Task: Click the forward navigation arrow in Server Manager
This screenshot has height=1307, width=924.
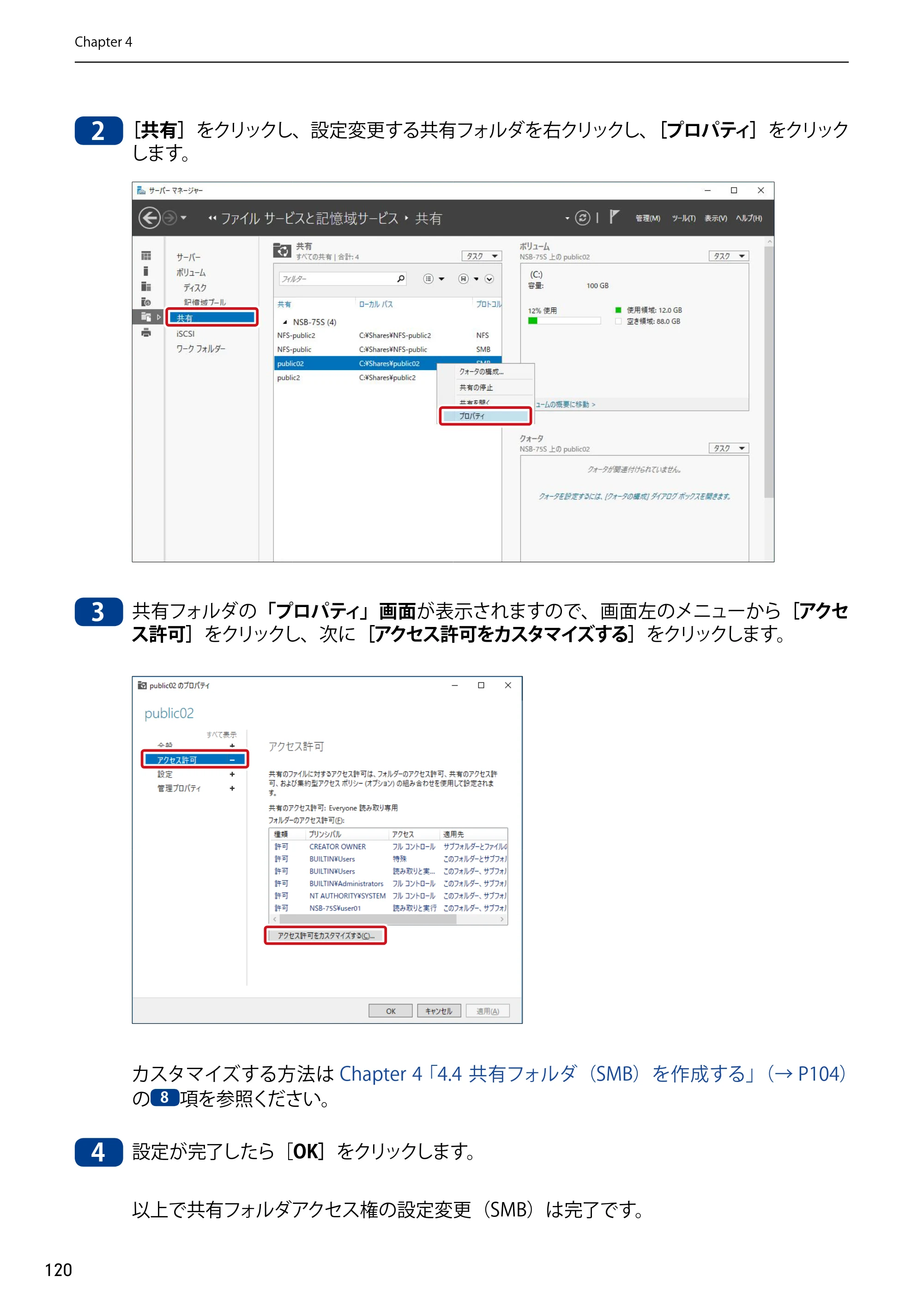Action: coord(169,218)
